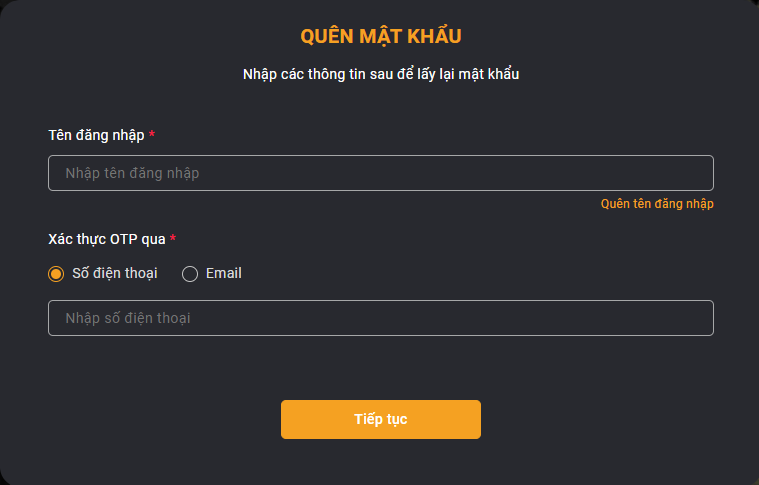Select the Email radio button
759x485 pixels.
[x=190, y=274]
